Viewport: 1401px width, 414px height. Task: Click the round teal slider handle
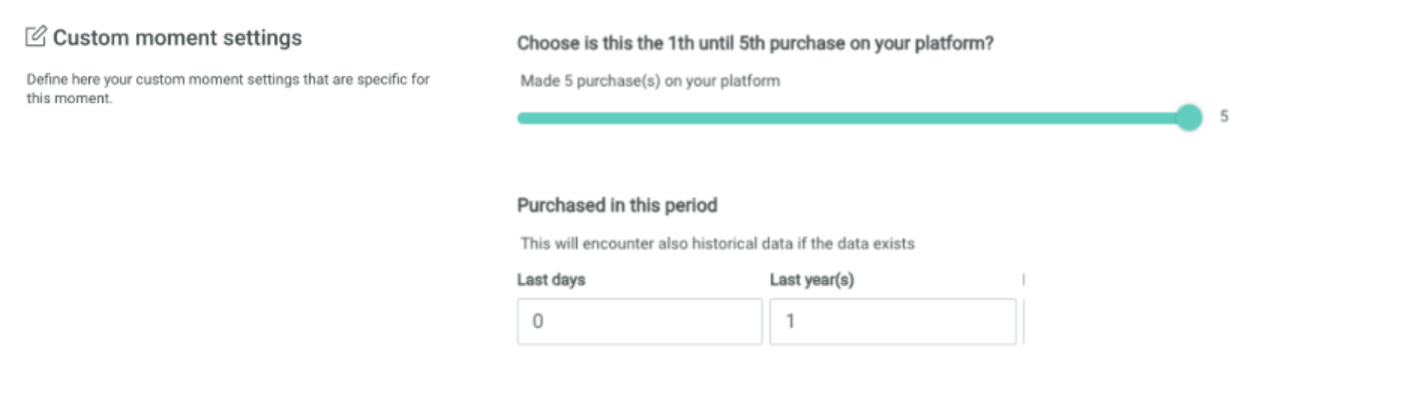coord(1188,118)
